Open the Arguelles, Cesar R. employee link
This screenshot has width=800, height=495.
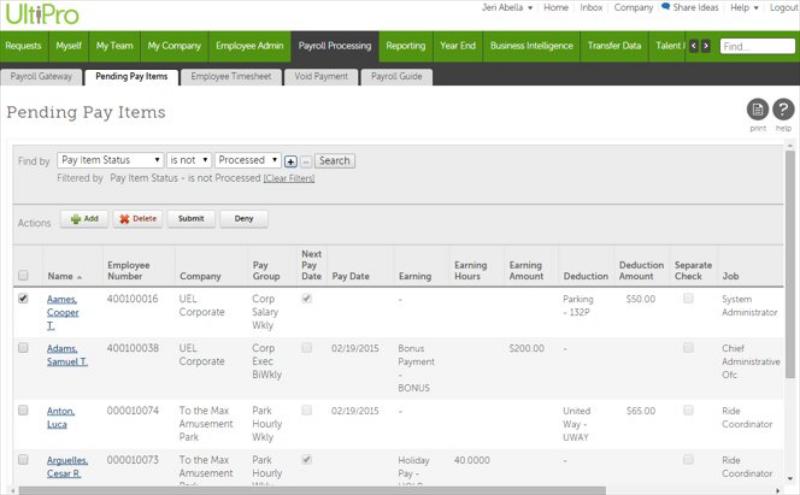coord(67,467)
